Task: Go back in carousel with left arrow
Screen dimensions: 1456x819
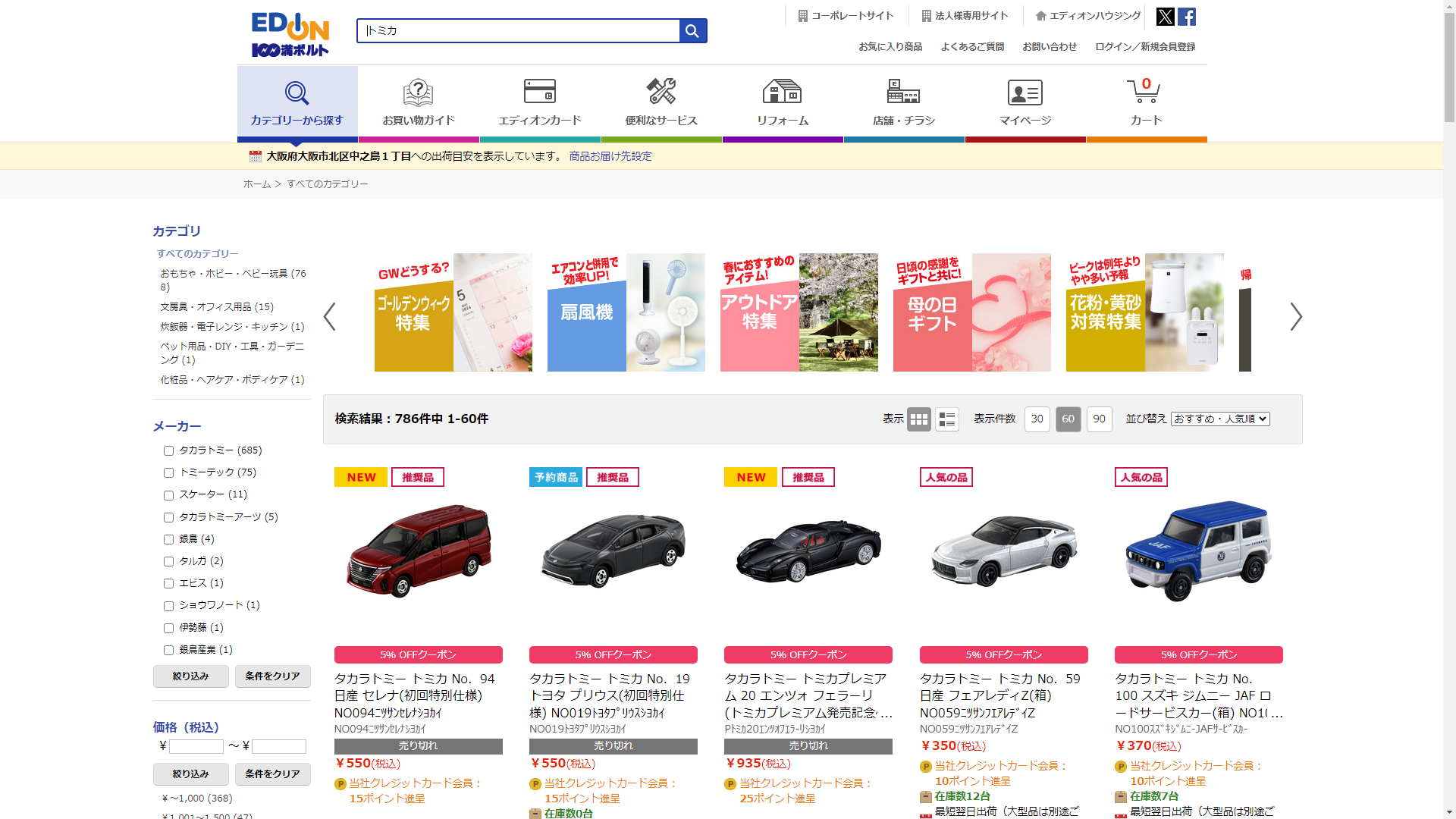Action: 330,317
